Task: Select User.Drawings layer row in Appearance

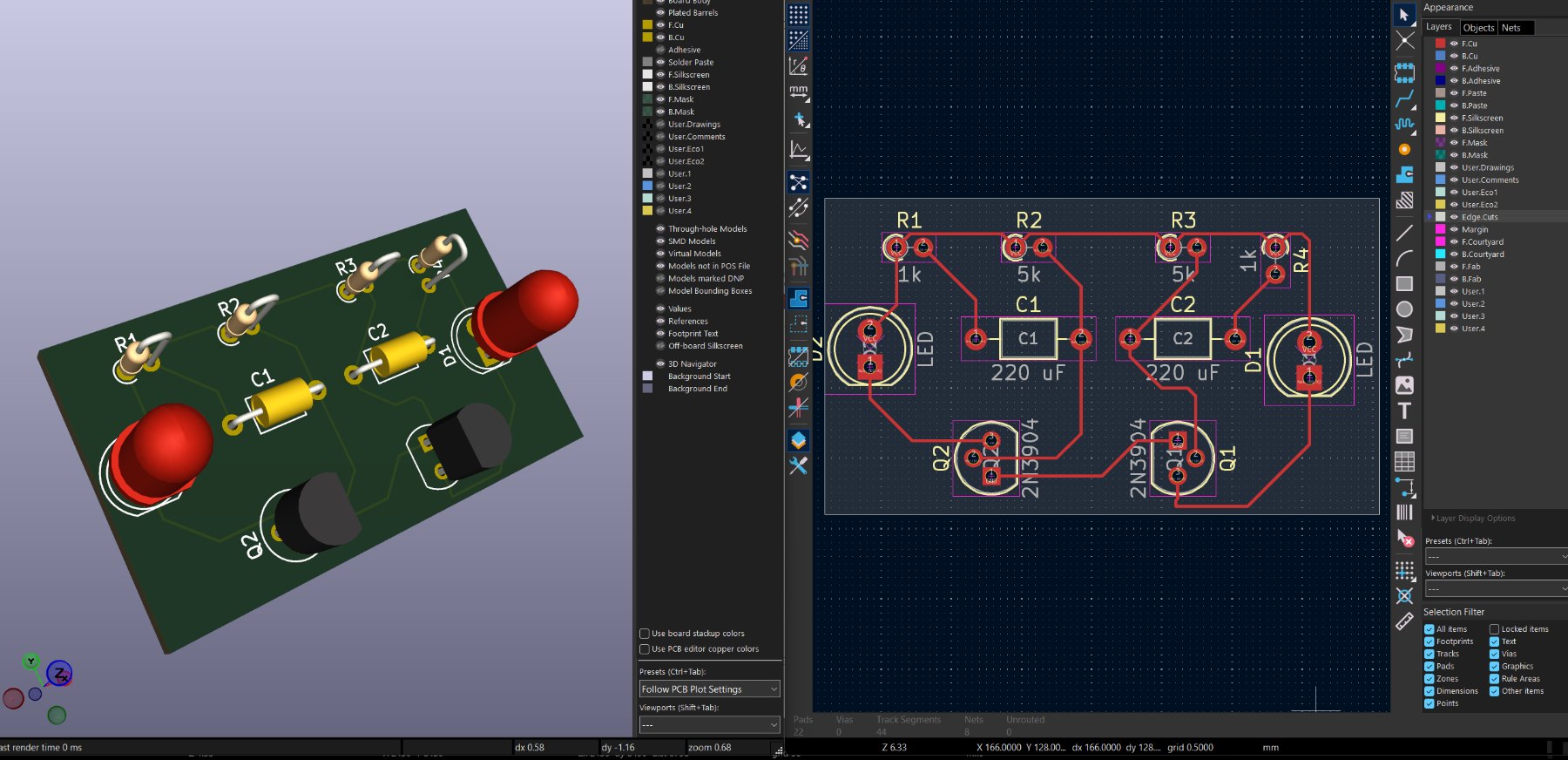Action: [1496, 167]
